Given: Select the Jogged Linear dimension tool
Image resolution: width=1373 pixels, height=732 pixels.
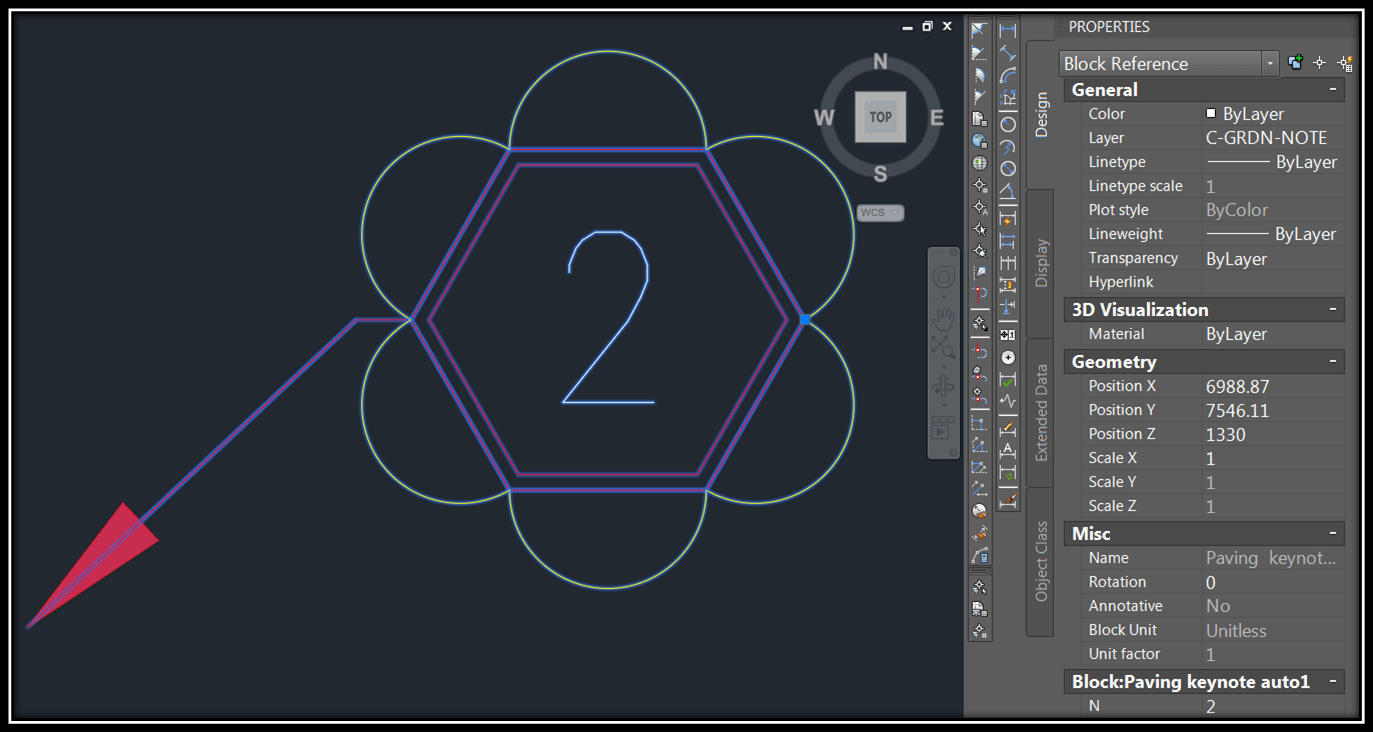Looking at the screenshot, I should point(1008,401).
